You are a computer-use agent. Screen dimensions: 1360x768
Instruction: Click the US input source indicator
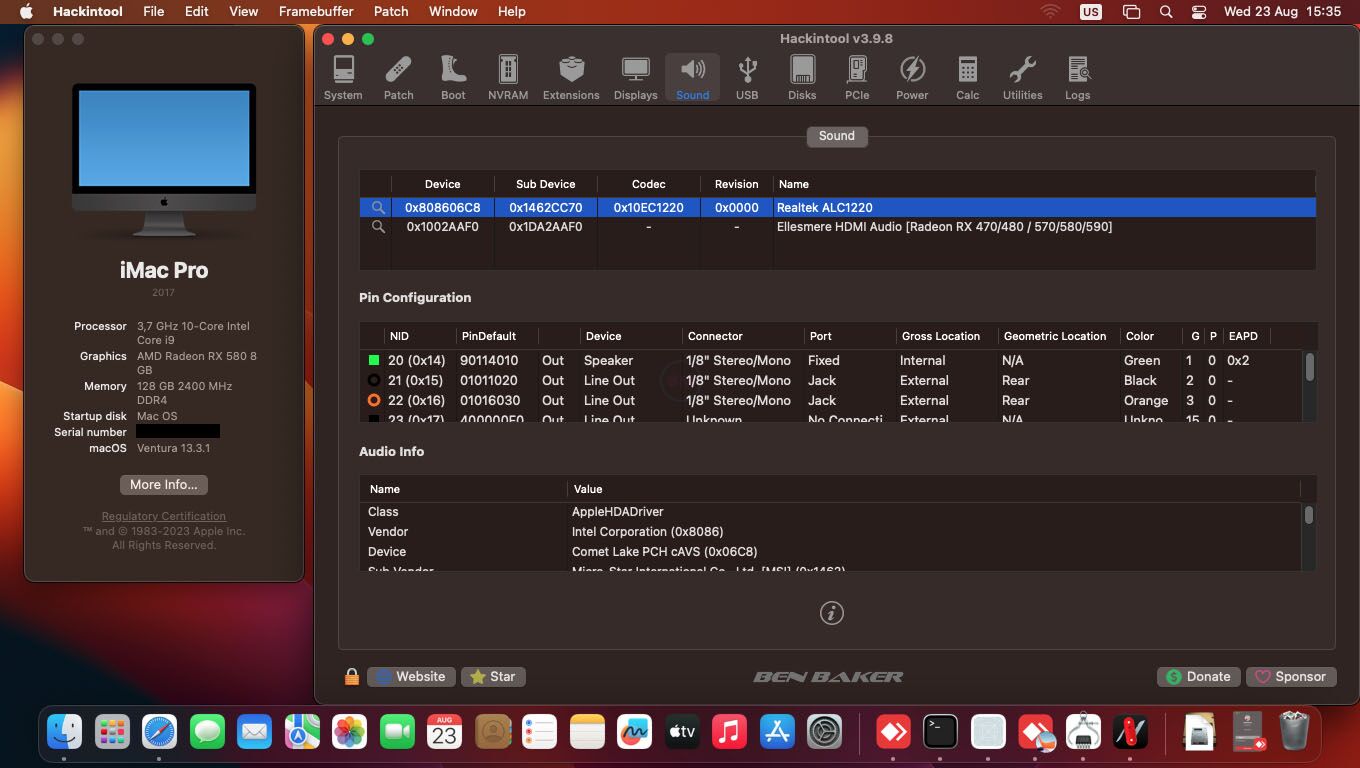coord(1090,12)
